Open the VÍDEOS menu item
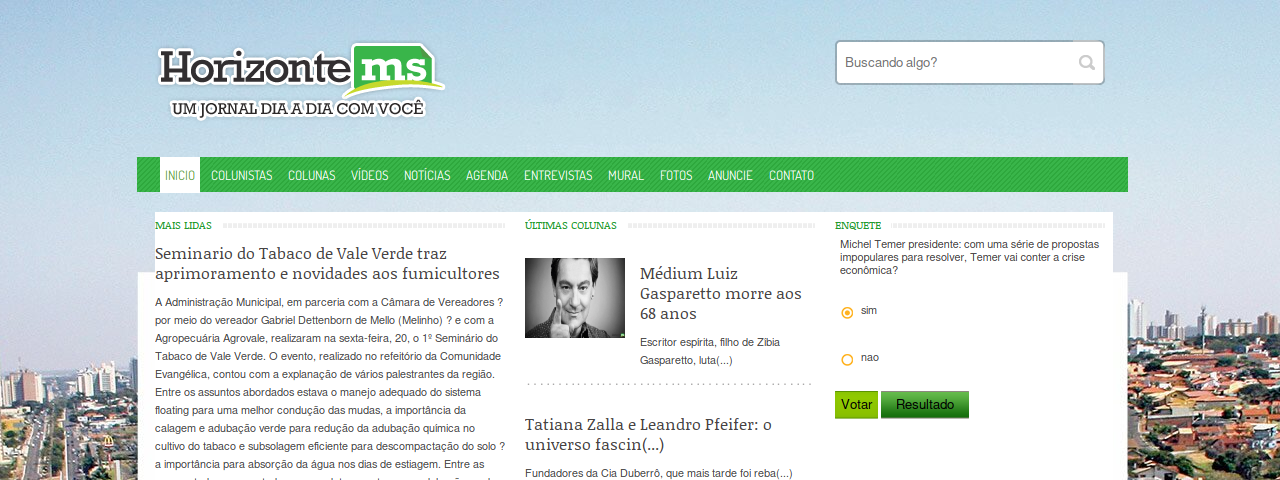1280x480 pixels. pos(369,175)
